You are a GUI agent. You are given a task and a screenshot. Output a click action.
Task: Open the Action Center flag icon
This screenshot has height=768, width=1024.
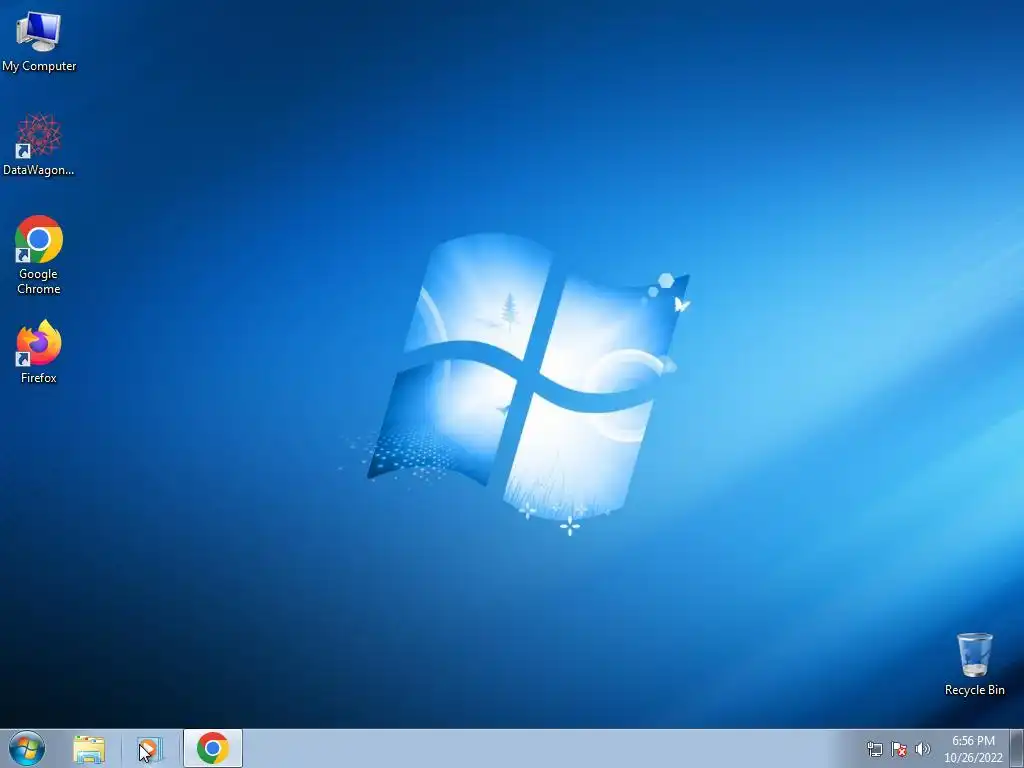pos(899,749)
